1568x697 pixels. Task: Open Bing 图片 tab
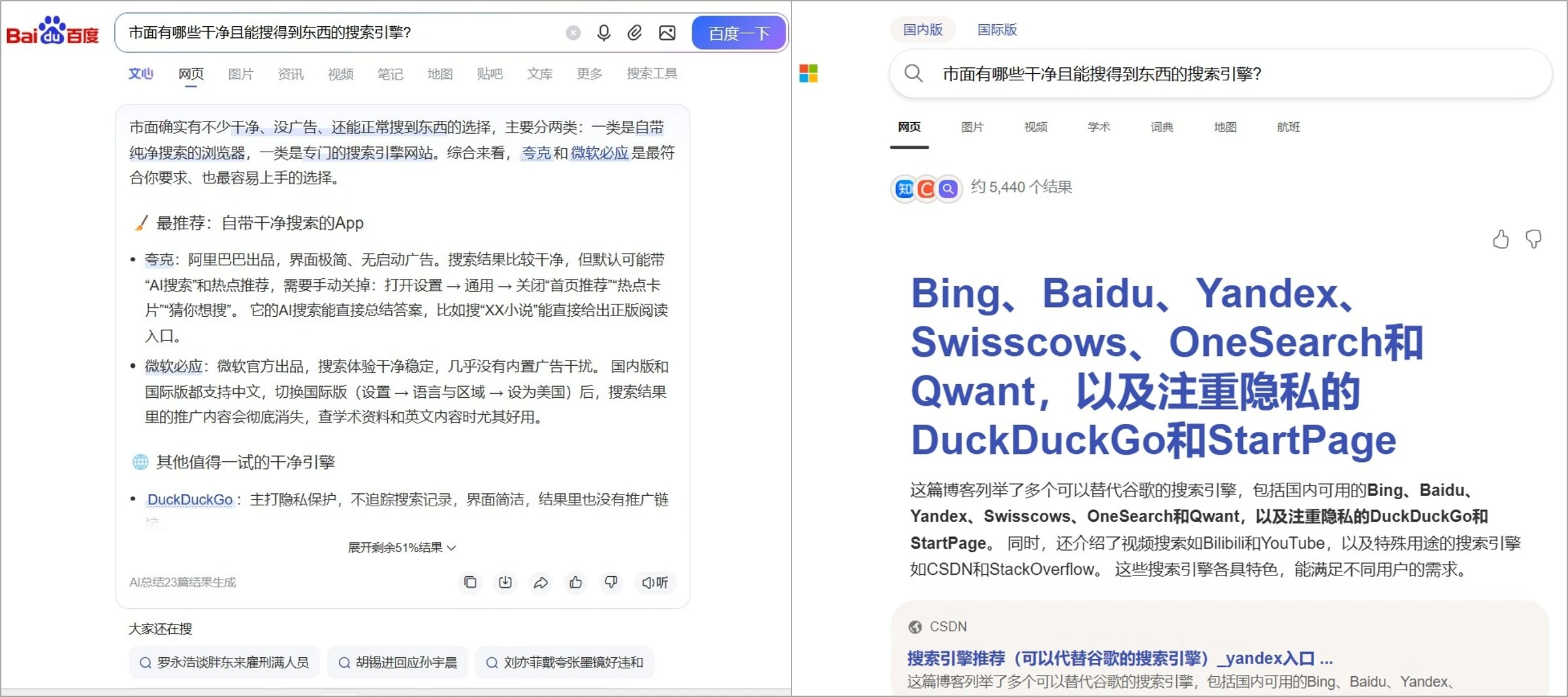click(x=972, y=127)
